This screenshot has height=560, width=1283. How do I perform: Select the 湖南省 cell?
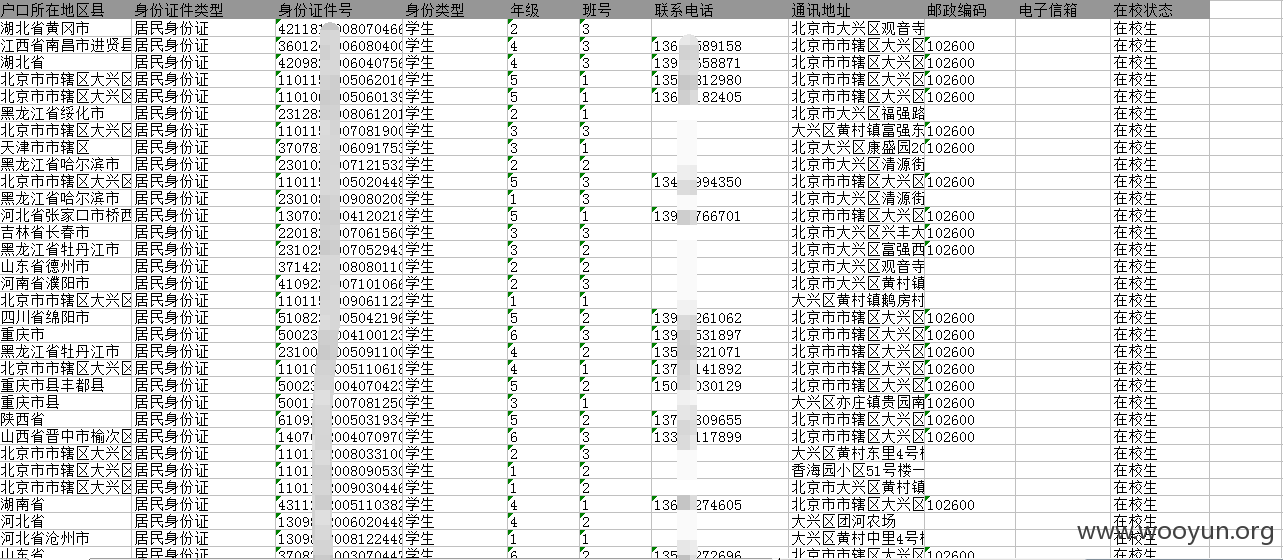point(66,505)
